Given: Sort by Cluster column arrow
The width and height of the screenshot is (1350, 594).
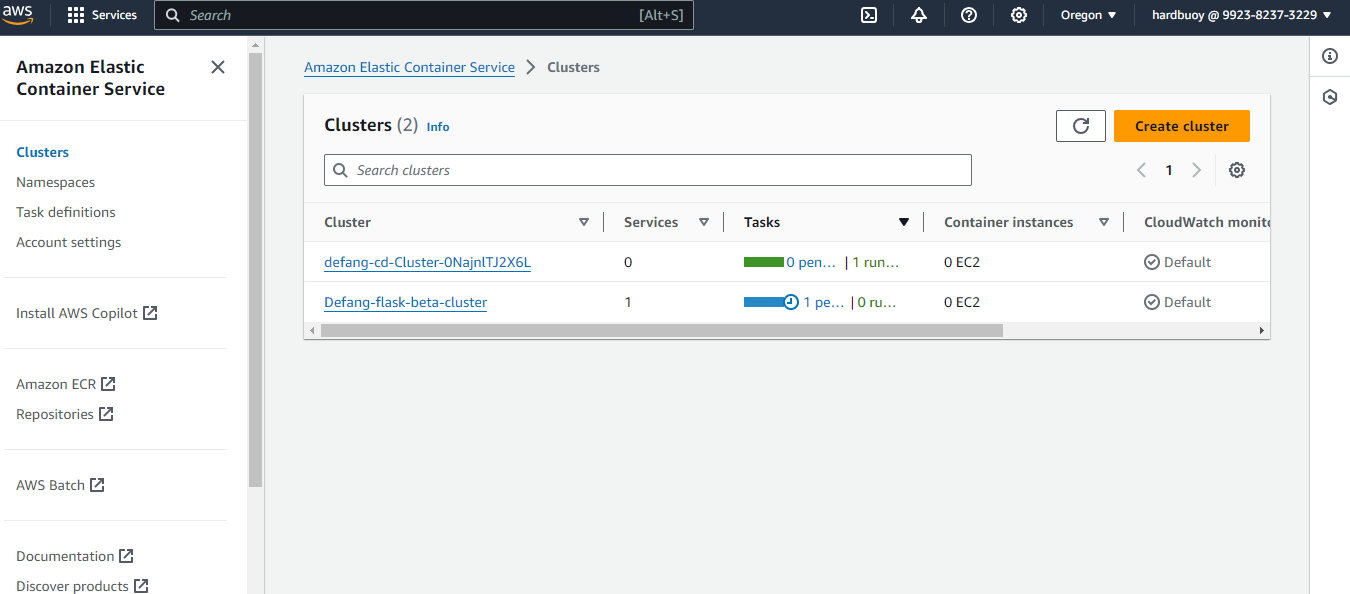Looking at the screenshot, I should 584,222.
